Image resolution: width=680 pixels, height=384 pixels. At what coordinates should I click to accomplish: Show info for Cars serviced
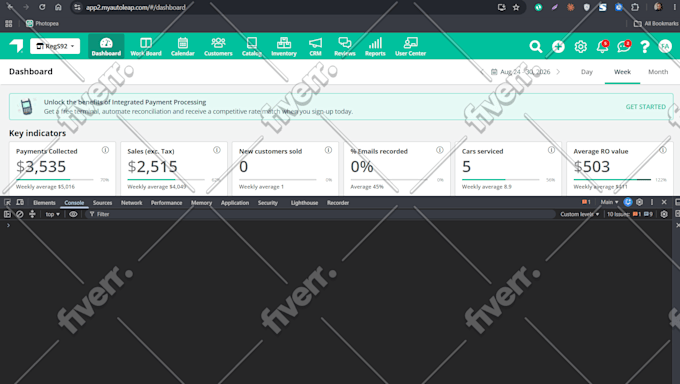pyautogui.click(x=551, y=150)
